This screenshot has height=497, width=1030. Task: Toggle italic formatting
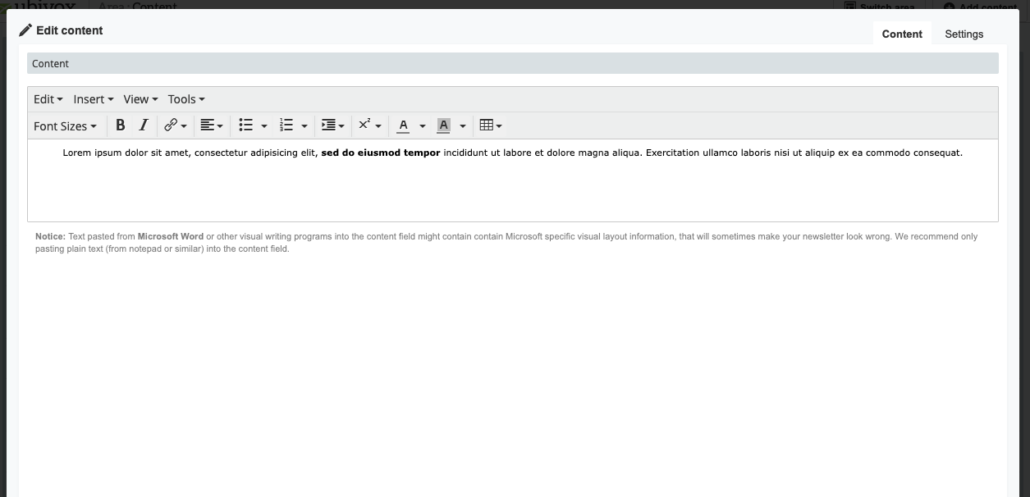(x=143, y=125)
